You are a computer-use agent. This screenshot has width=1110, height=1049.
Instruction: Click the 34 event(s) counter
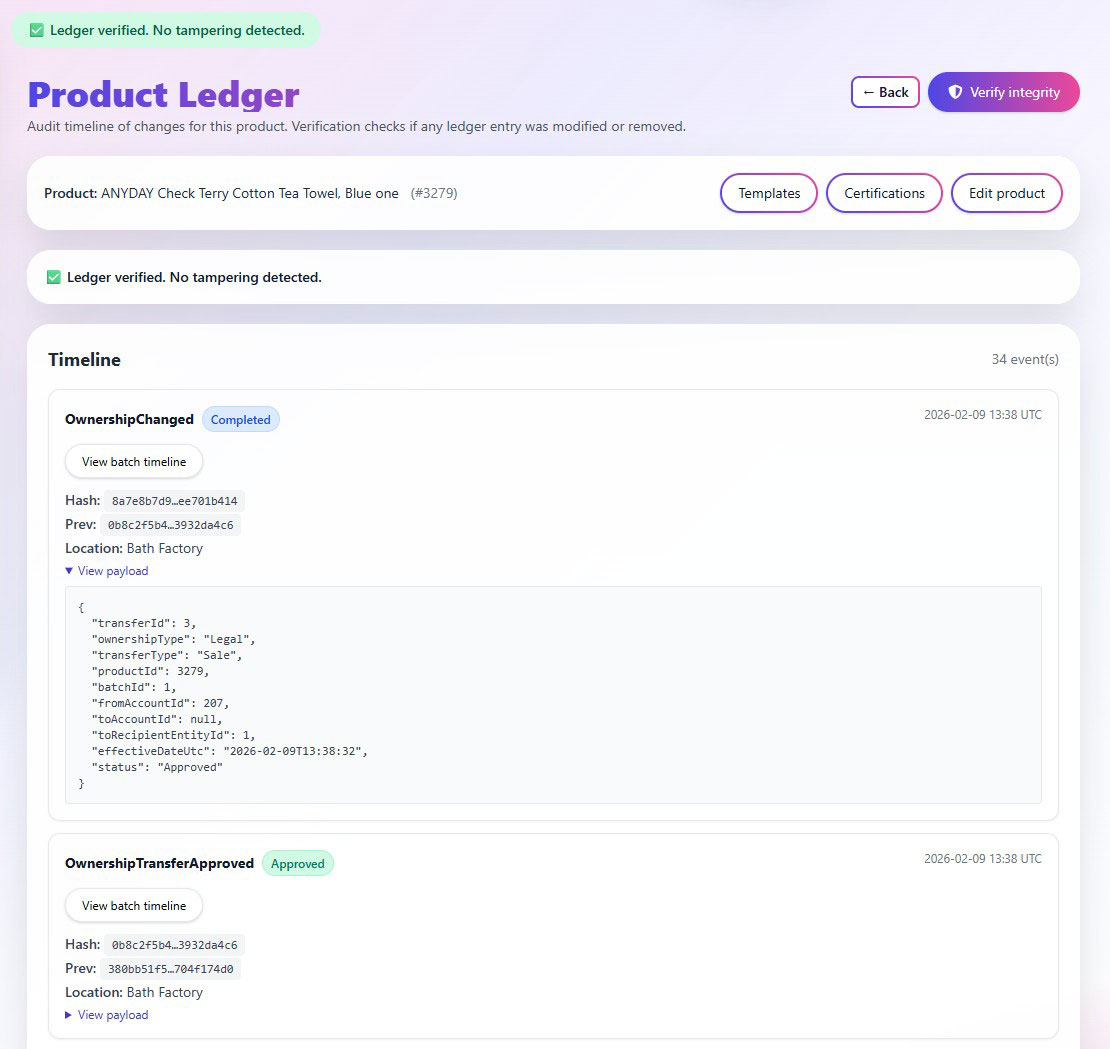[x=1025, y=359]
